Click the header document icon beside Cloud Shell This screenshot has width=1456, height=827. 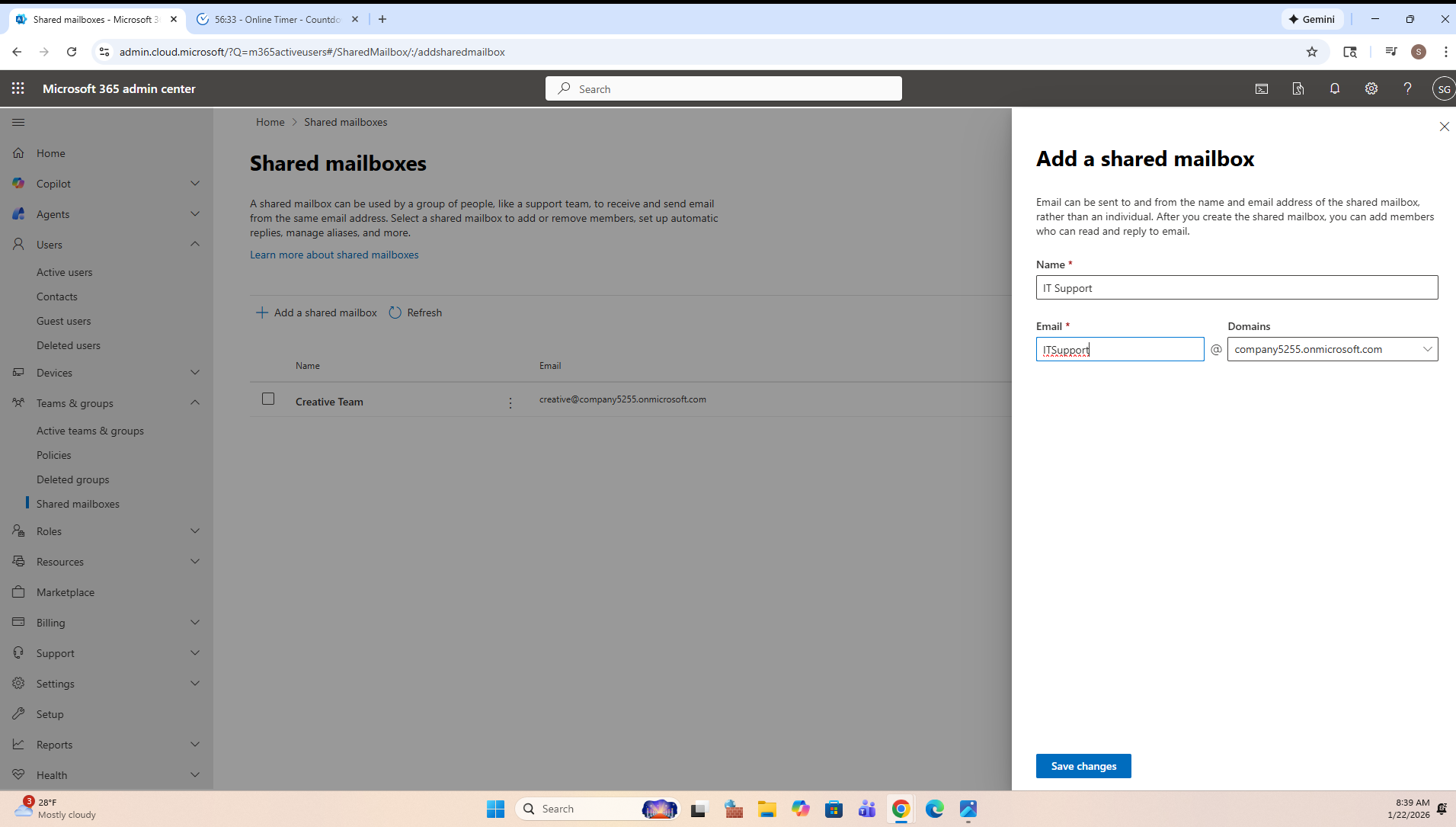click(x=1298, y=88)
